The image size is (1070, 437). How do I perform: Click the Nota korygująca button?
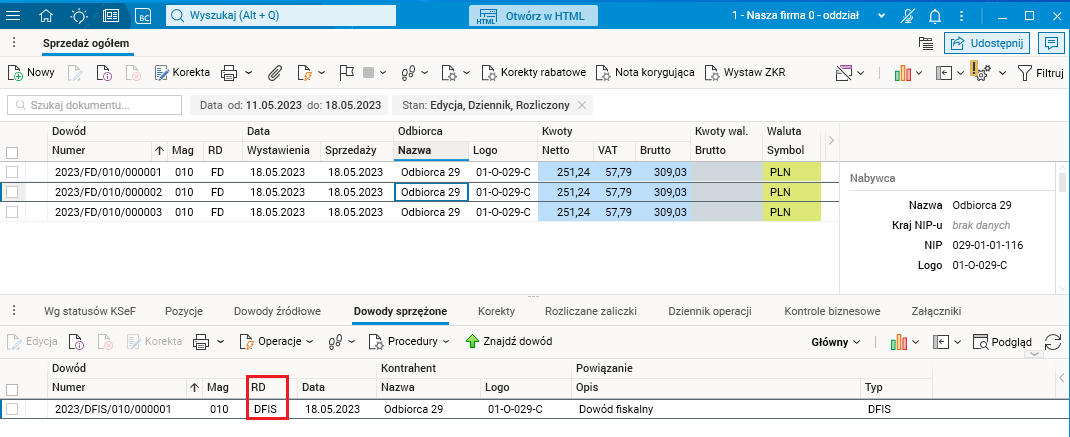(645, 72)
